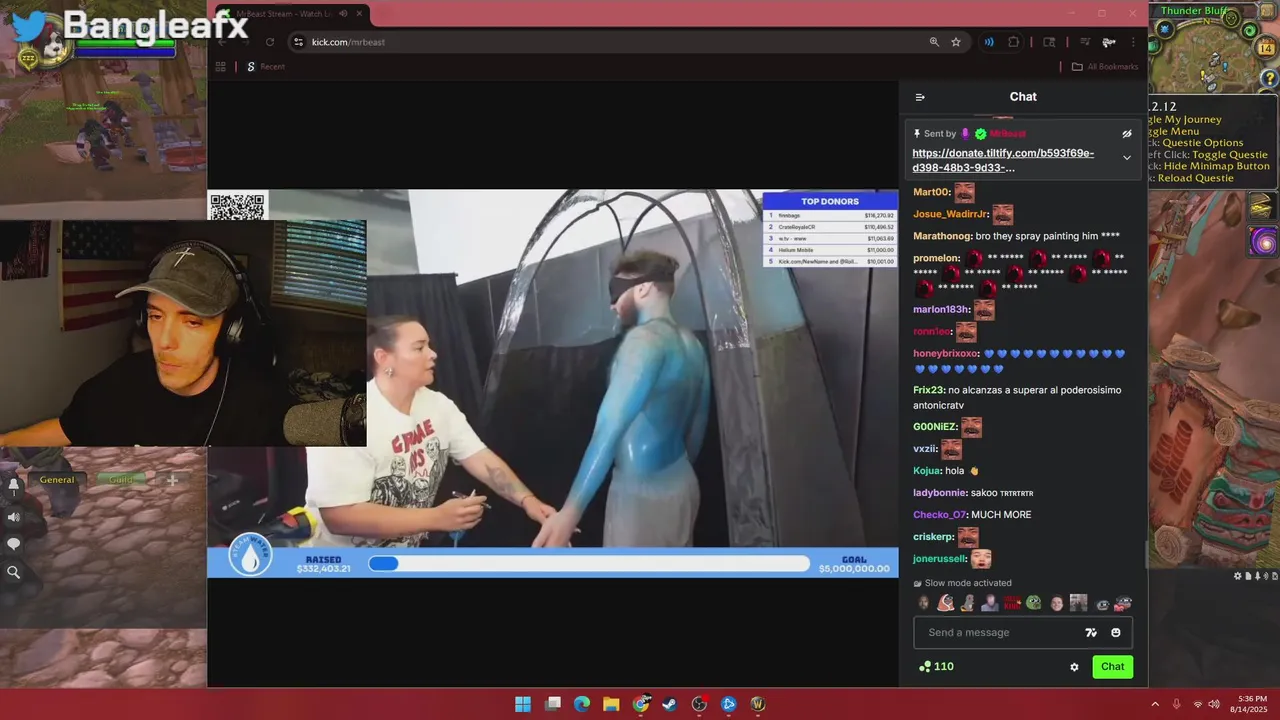Select the first bearded face quick emote
Image resolution: width=1280 pixels, height=720 pixels.
[x=923, y=603]
